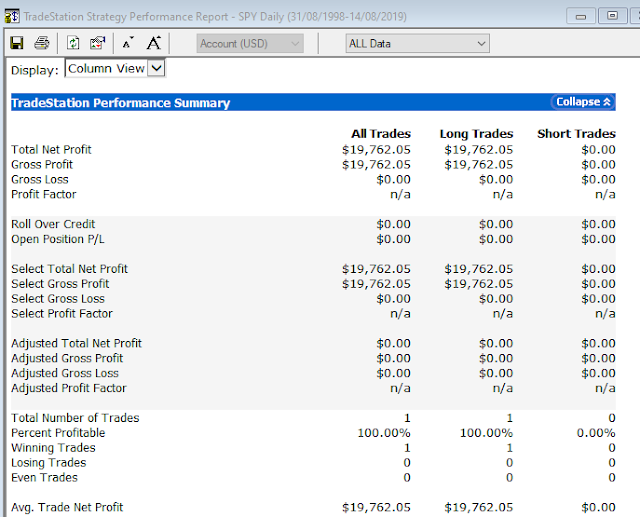Click Percent Profitable Short Trades value 0.00%
Viewport: 640px width, 517px height.
pos(596,433)
